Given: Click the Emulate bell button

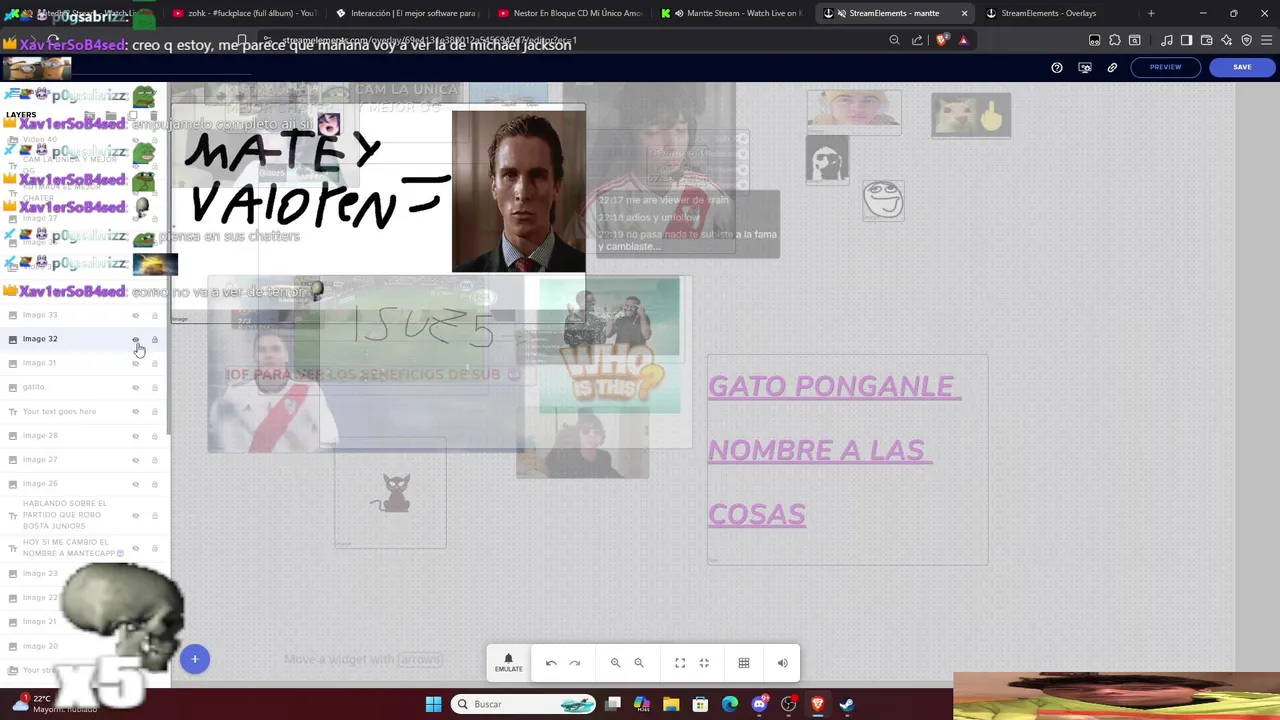Looking at the screenshot, I should coord(508,663).
